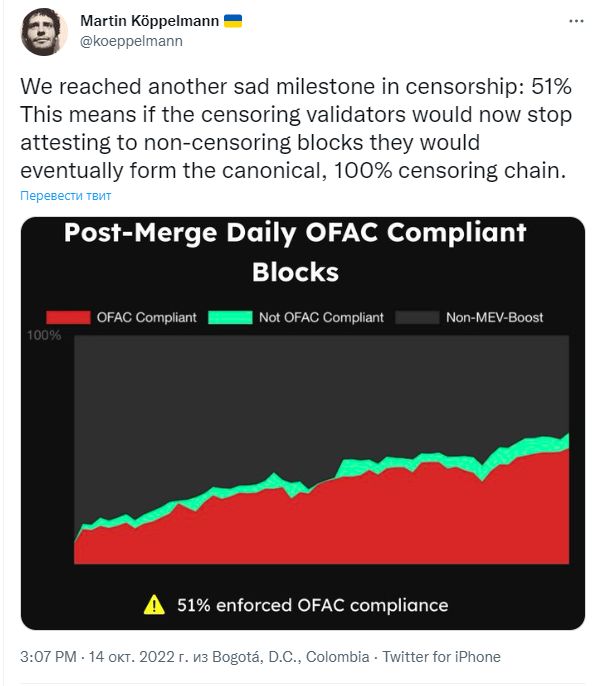
Task: Click the gray Non-MEV-Boost legend swatch
Action: click(x=417, y=318)
